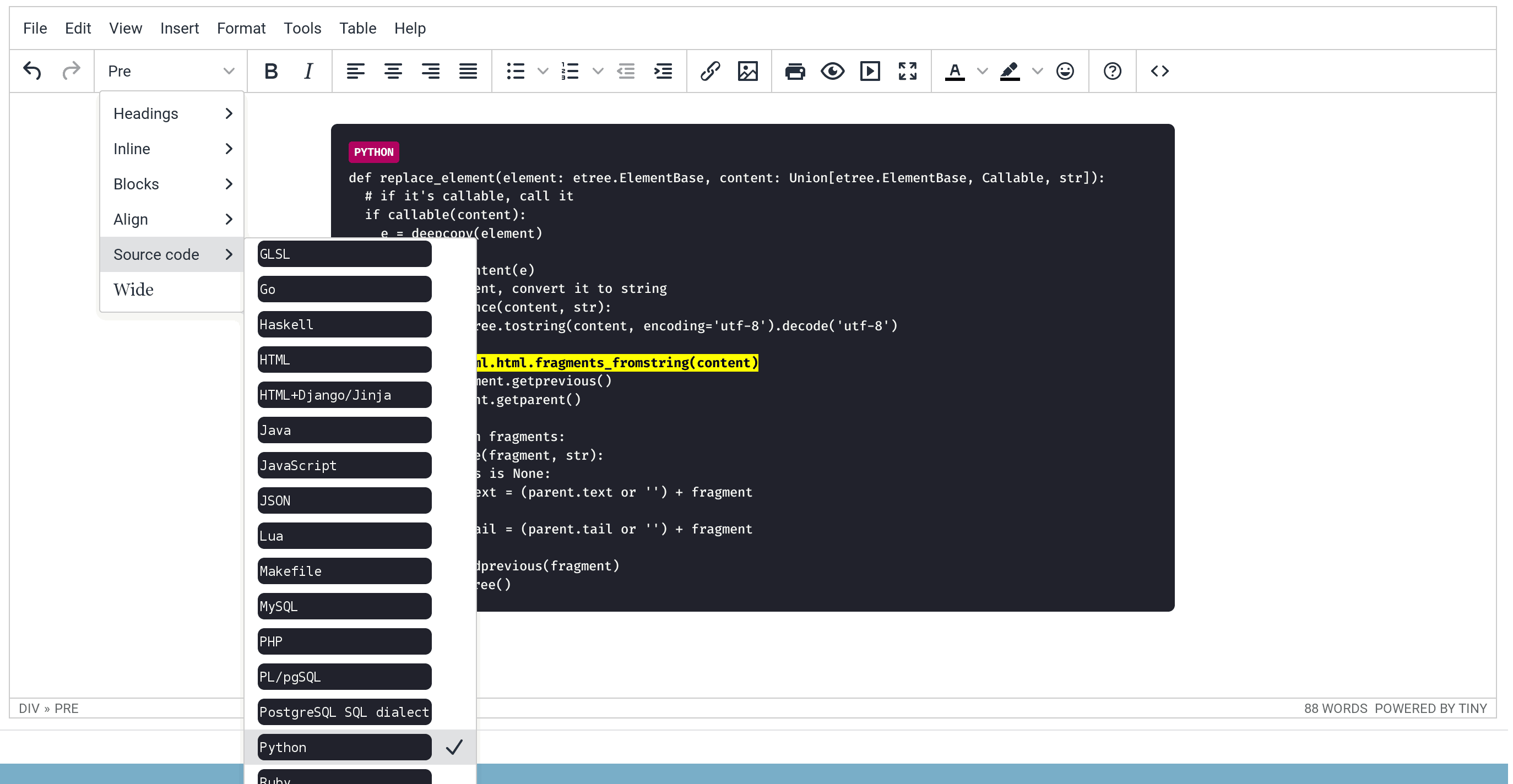Open the Format menu
This screenshot has height=784, width=1513.
point(241,28)
